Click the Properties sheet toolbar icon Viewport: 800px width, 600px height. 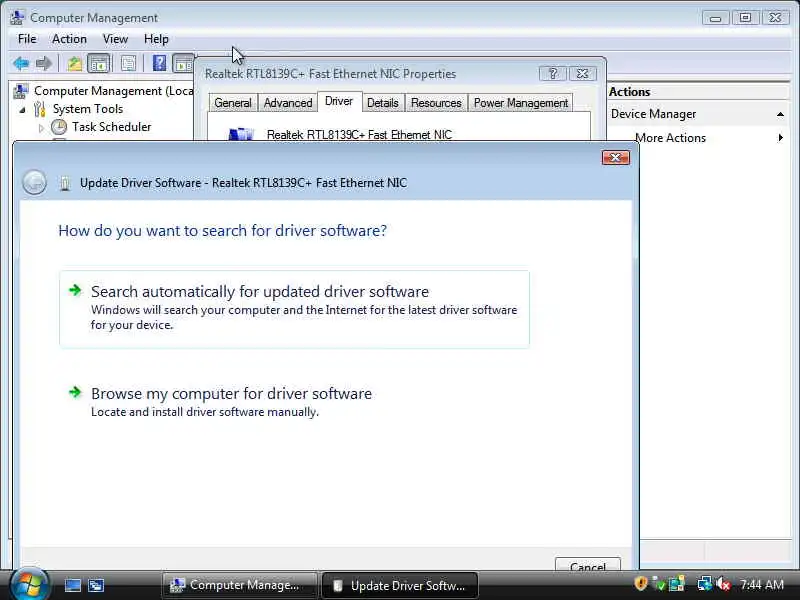click(128, 64)
